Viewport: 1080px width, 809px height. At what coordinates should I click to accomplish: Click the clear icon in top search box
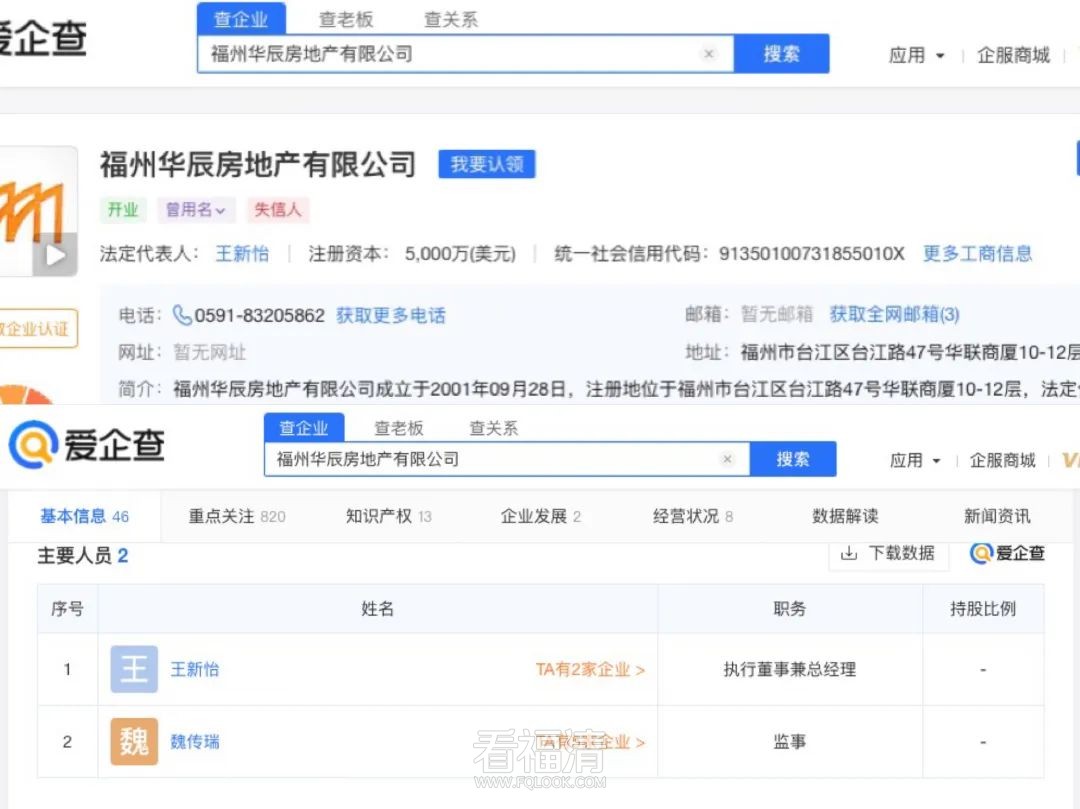709,54
